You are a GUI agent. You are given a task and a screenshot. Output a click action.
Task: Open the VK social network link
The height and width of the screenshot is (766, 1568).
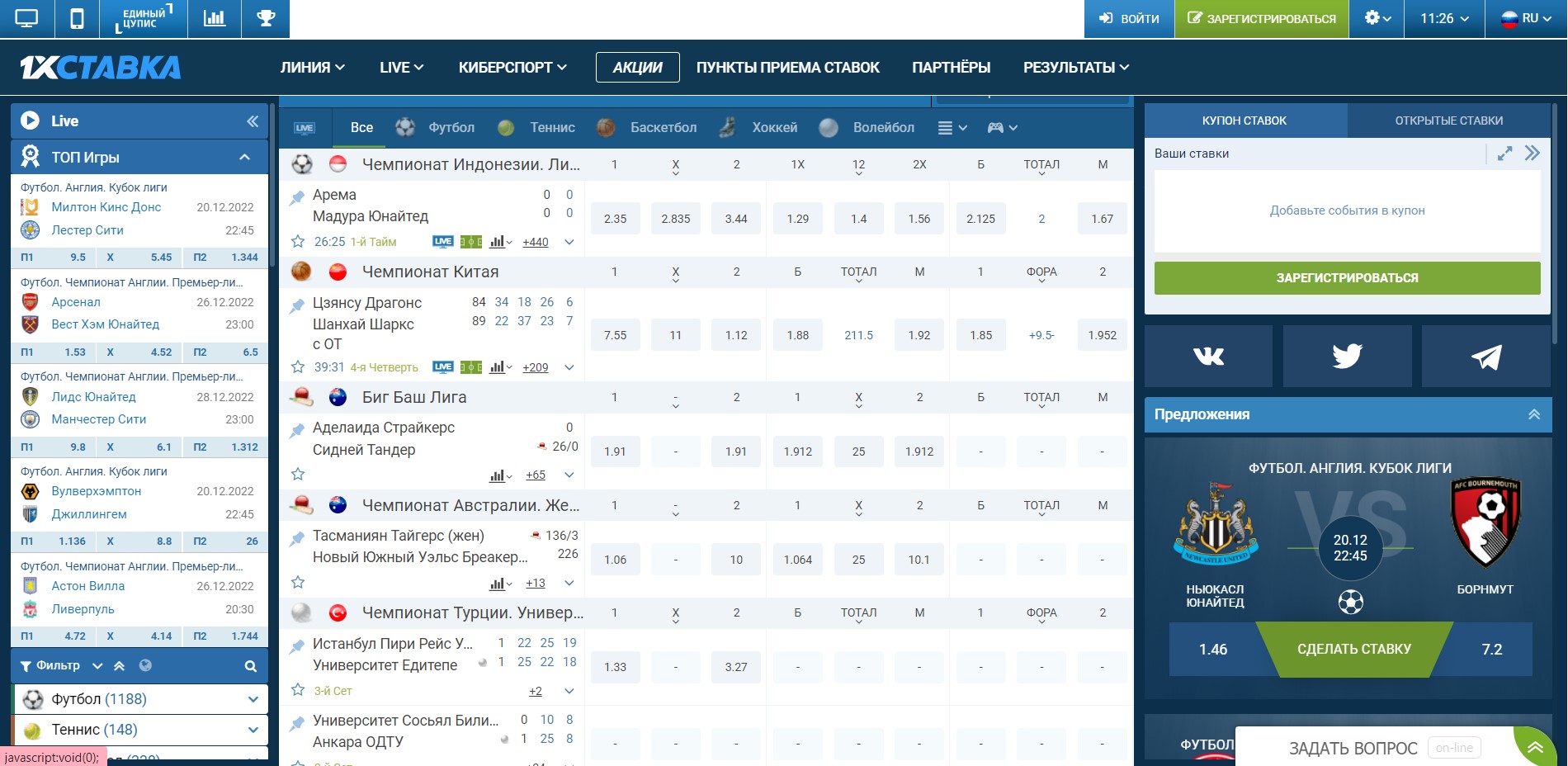[x=1208, y=356]
